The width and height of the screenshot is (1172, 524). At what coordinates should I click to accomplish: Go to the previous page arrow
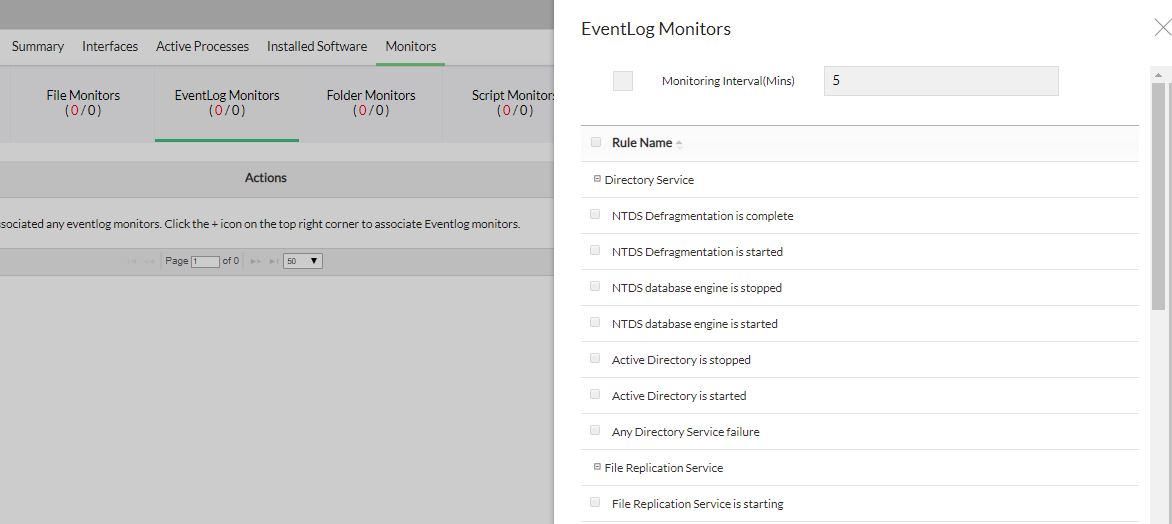(x=150, y=261)
